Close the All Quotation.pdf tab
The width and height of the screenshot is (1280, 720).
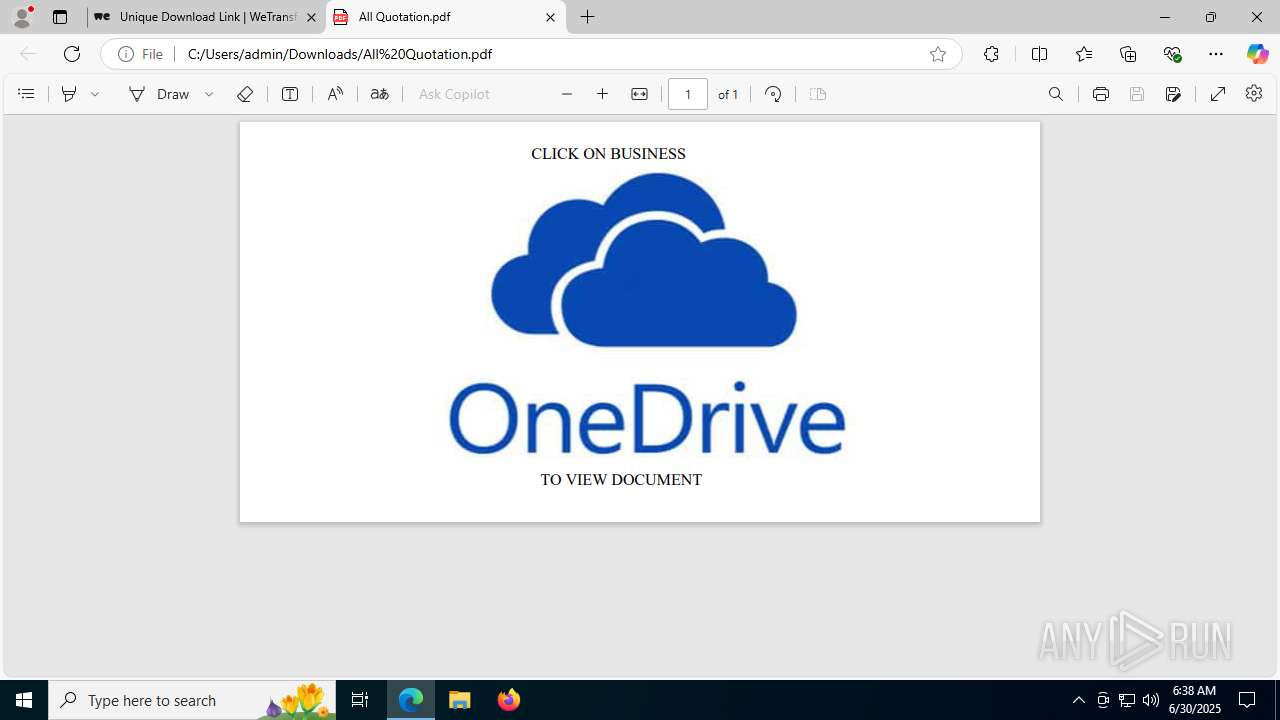click(550, 17)
